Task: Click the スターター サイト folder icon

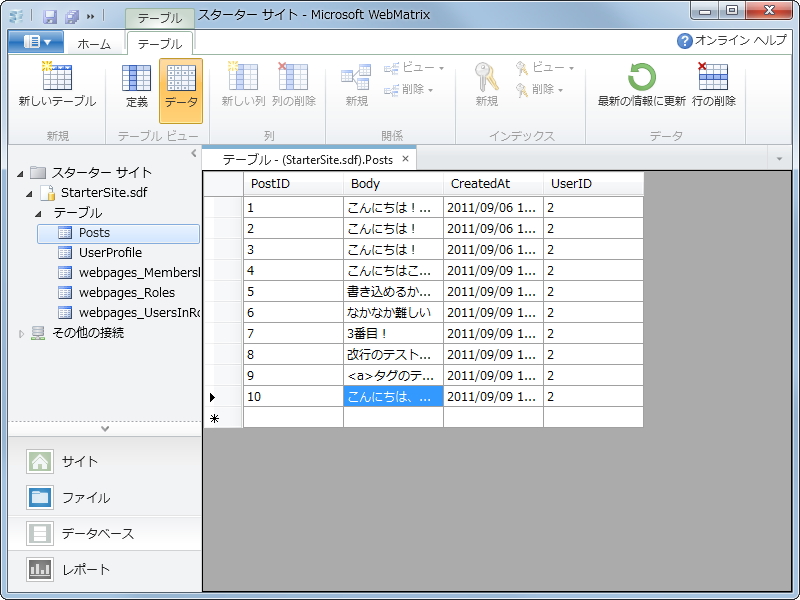Action: pyautogui.click(x=38, y=172)
